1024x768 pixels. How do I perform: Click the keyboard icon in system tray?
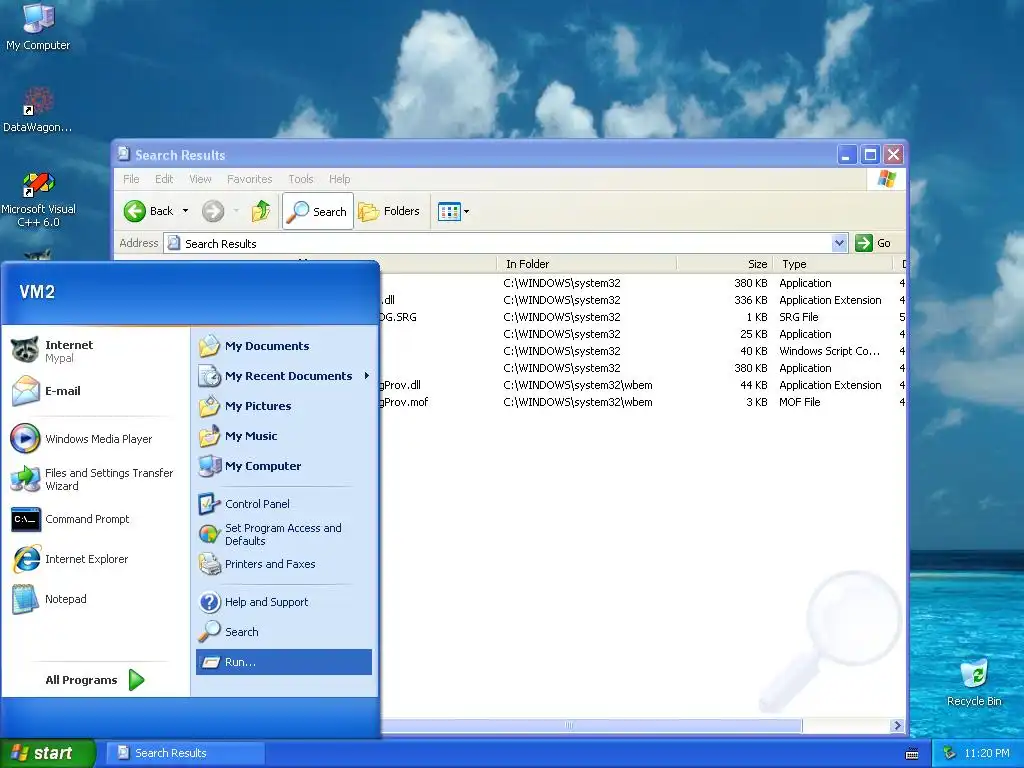point(912,754)
